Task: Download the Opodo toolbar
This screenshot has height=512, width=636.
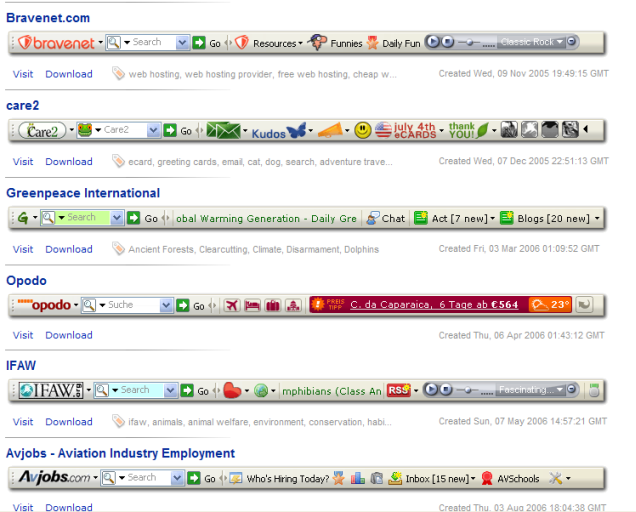Action: pyautogui.click(x=69, y=335)
